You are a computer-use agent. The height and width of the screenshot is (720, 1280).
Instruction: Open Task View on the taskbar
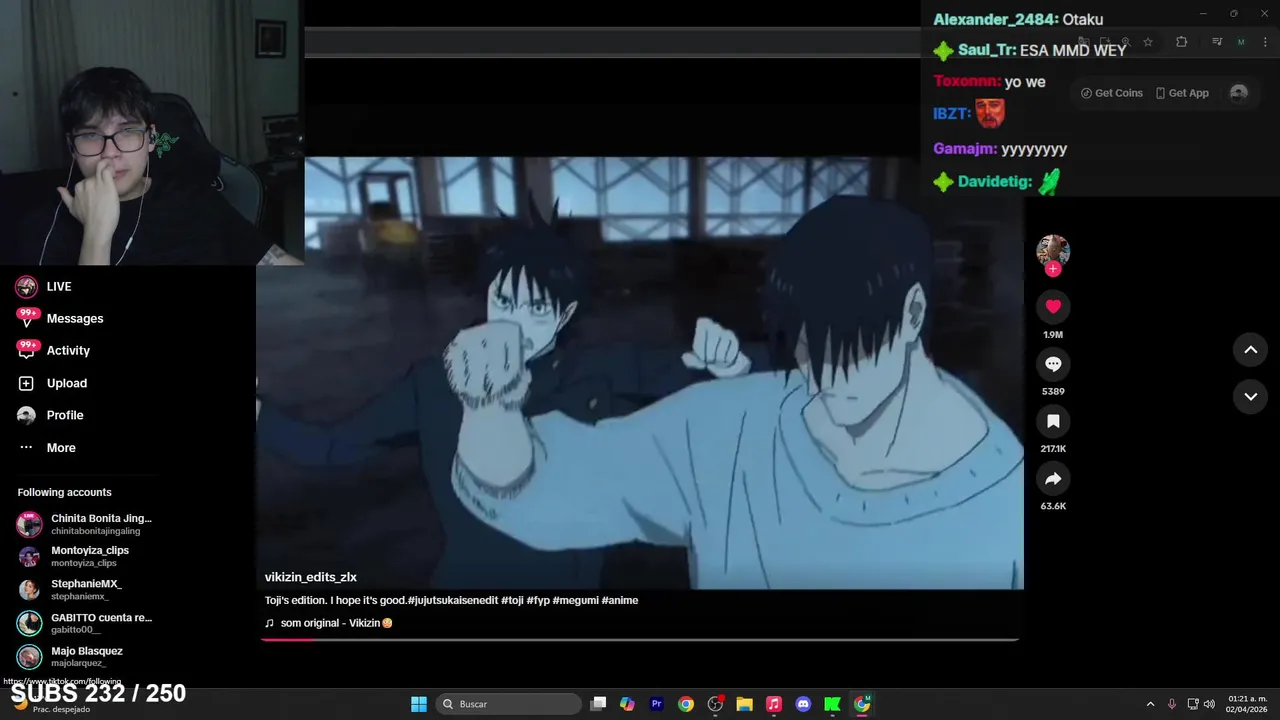click(598, 704)
